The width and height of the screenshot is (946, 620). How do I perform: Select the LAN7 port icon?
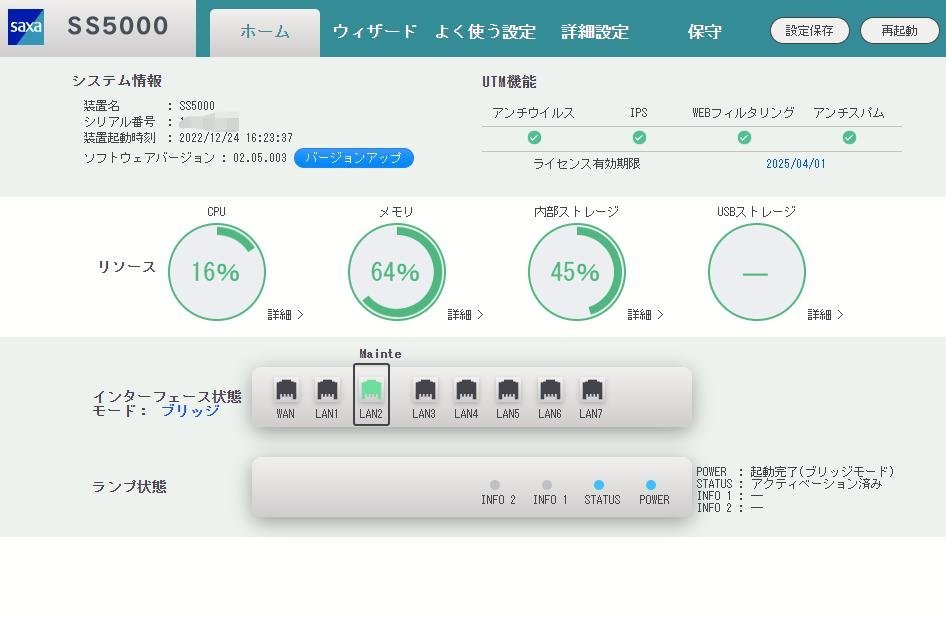(591, 390)
